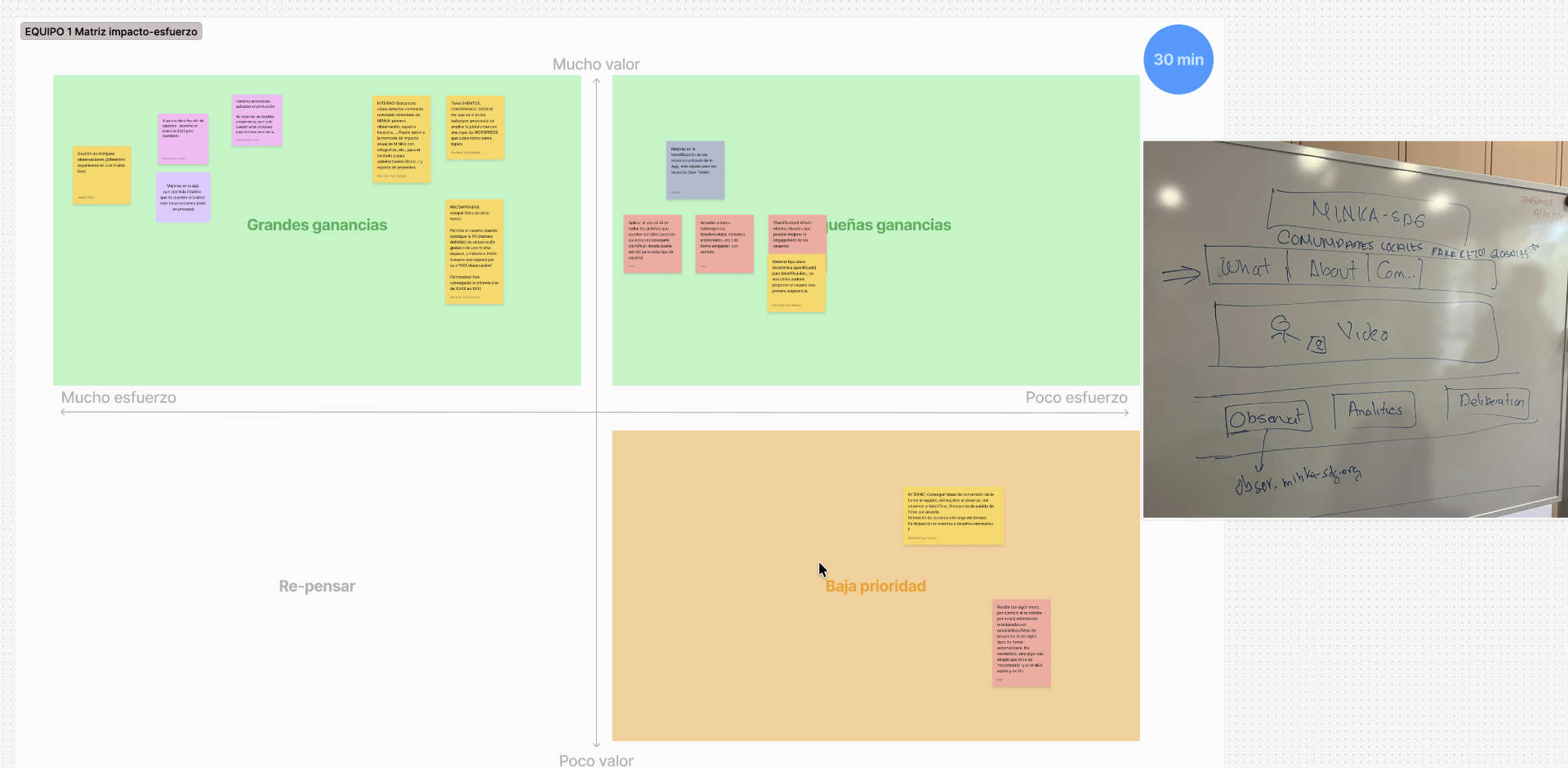Click the 'Re-pensar' quadrant heading
This screenshot has height=768, width=1568.
point(317,586)
